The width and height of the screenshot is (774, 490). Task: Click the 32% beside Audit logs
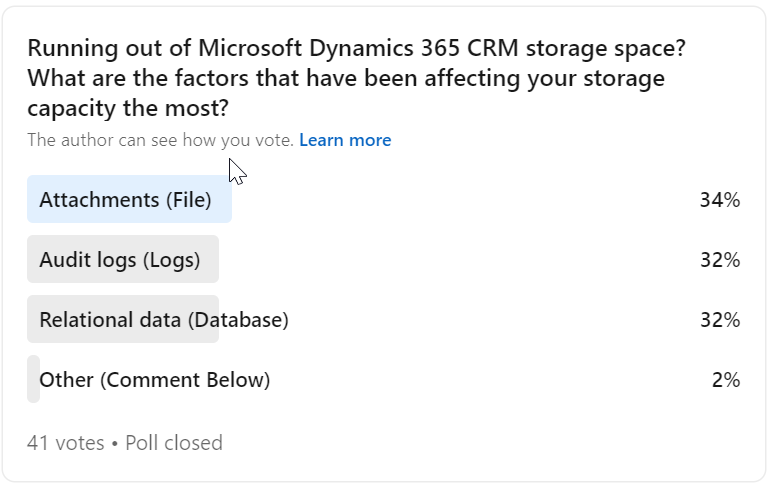[720, 260]
